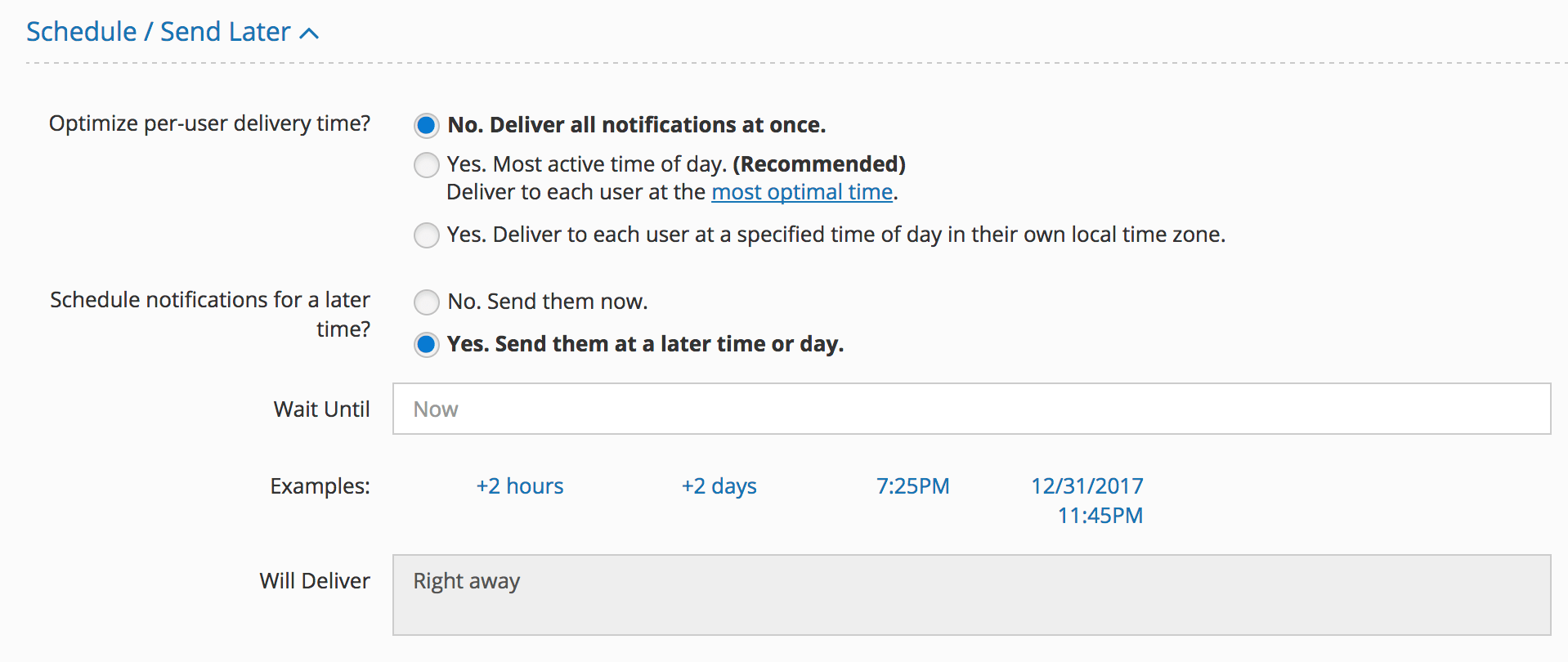Image resolution: width=1568 pixels, height=662 pixels.
Task: Click the blue Schedule / Send Later title text
Action: click(x=159, y=31)
